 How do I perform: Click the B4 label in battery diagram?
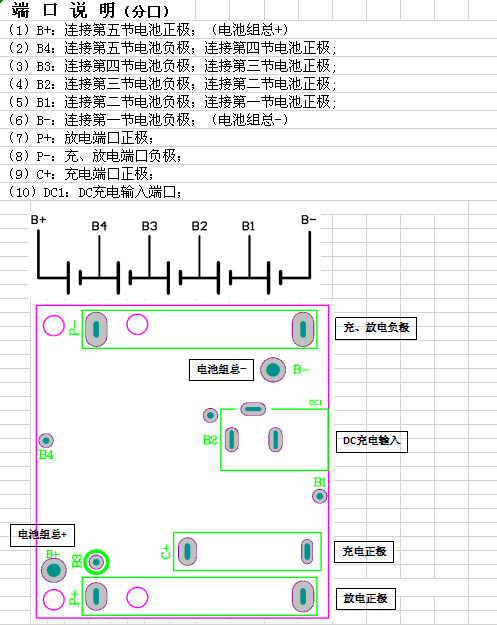pyautogui.click(x=99, y=226)
